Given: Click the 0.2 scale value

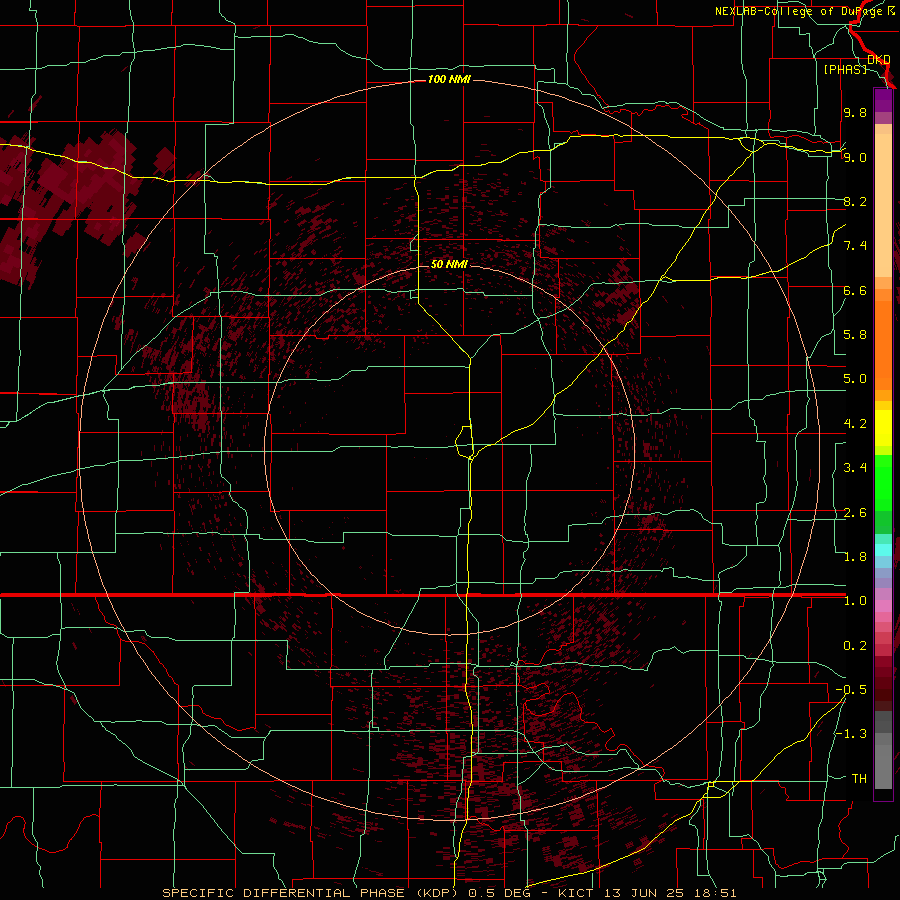Looking at the screenshot, I should [x=855, y=646].
